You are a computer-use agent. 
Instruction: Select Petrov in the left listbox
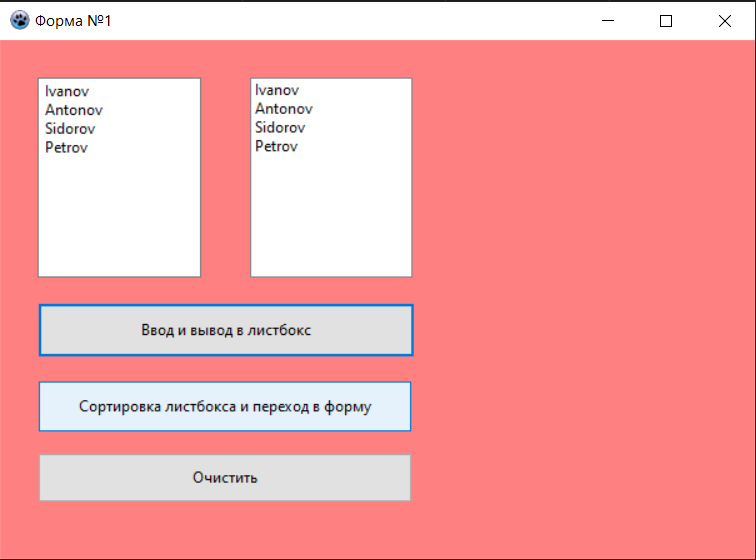66,148
